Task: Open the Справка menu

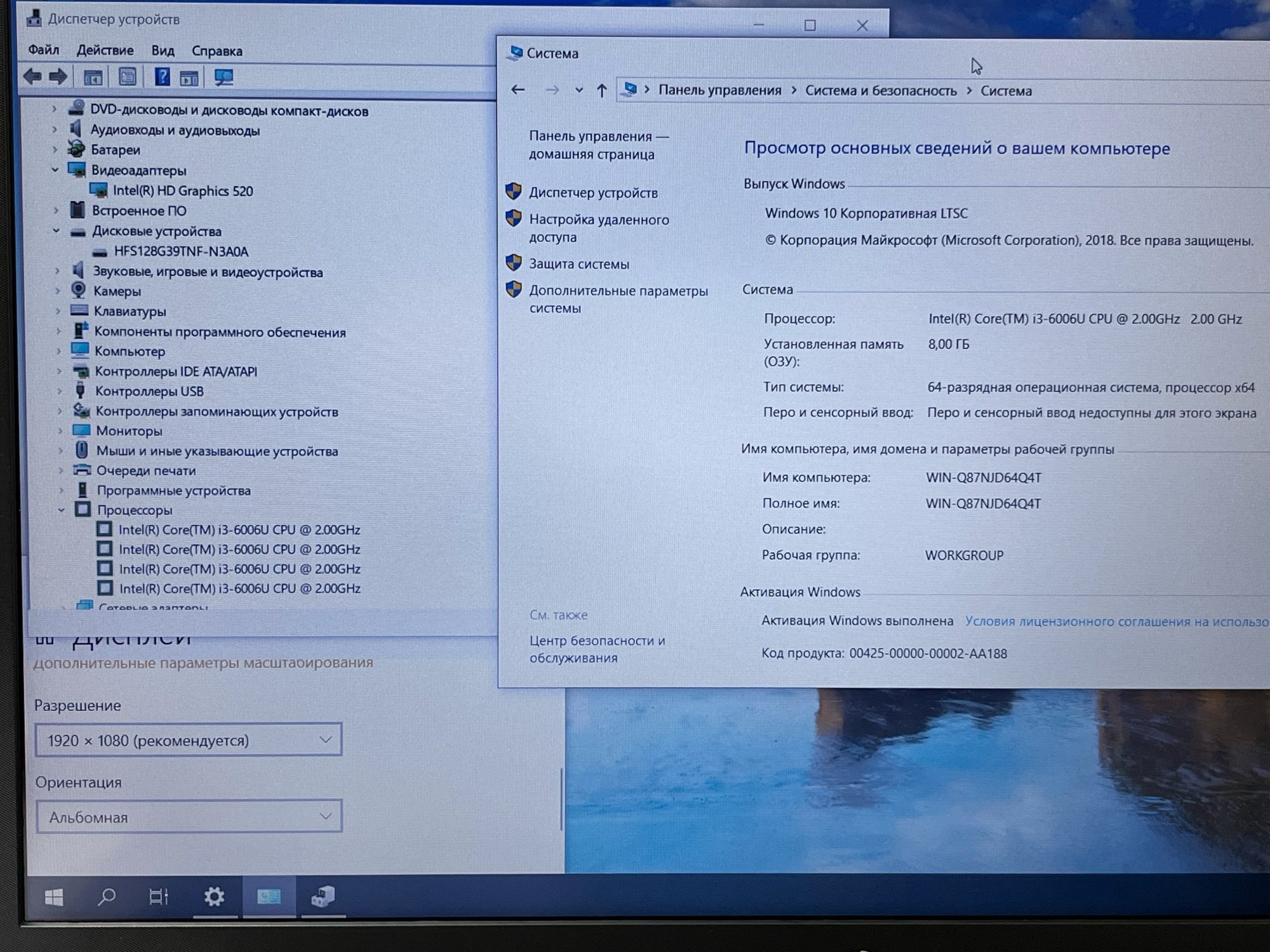Action: [217, 51]
